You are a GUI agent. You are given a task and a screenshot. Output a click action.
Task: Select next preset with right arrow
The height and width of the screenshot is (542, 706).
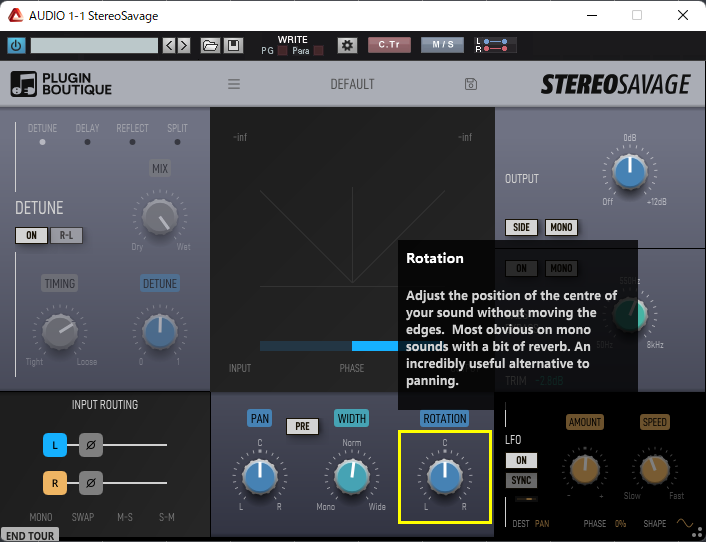tap(184, 45)
